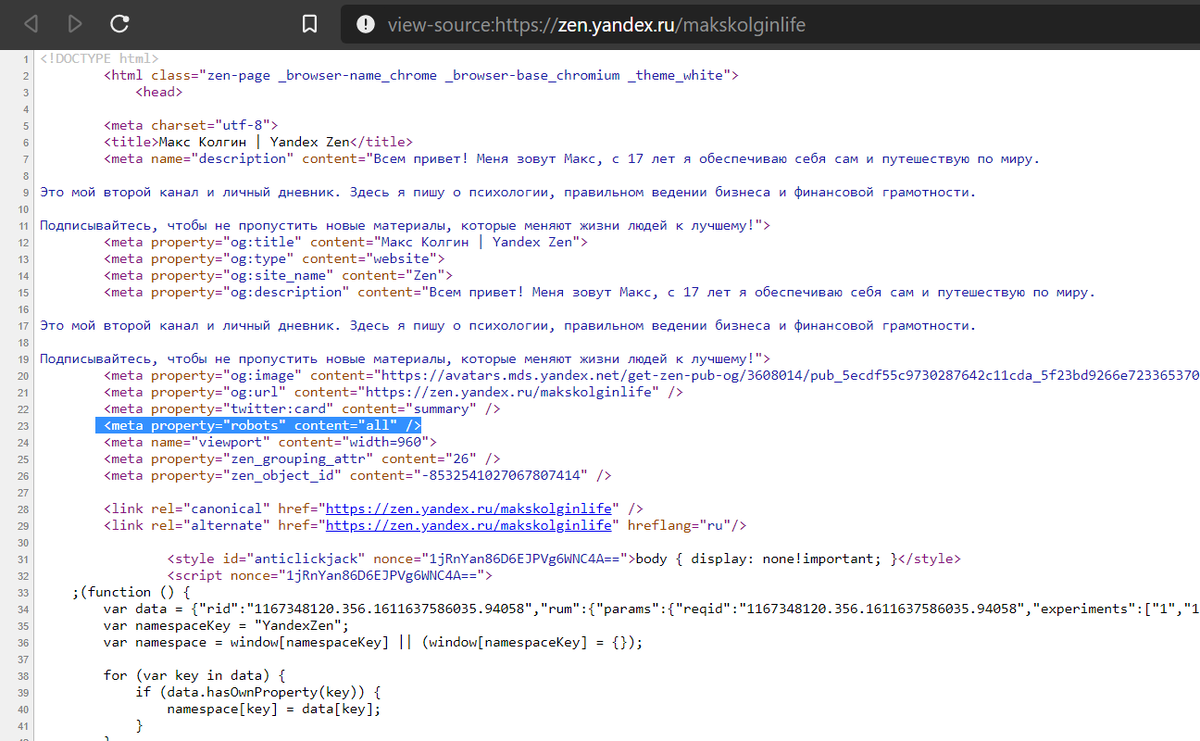The height and width of the screenshot is (741, 1200).
Task: Click the namespace[key] = data[key] line
Action: [274, 709]
